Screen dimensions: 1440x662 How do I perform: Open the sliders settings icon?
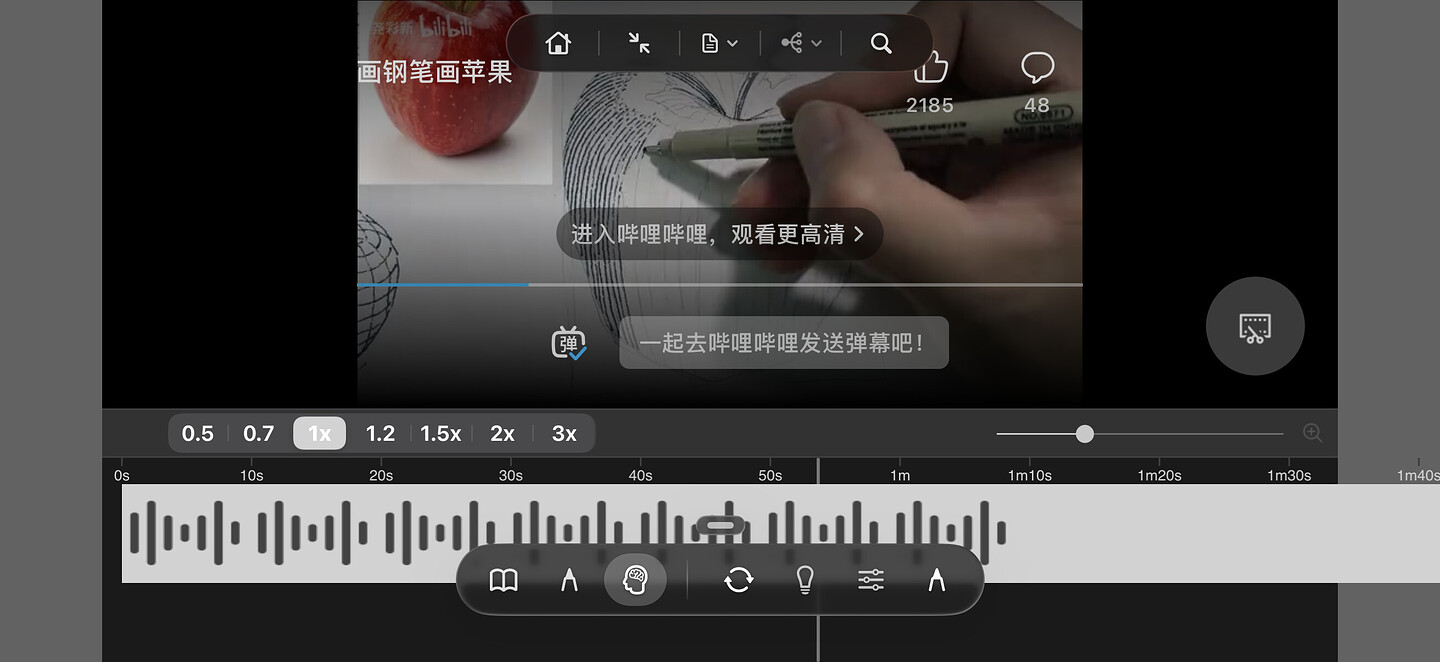[x=871, y=580]
